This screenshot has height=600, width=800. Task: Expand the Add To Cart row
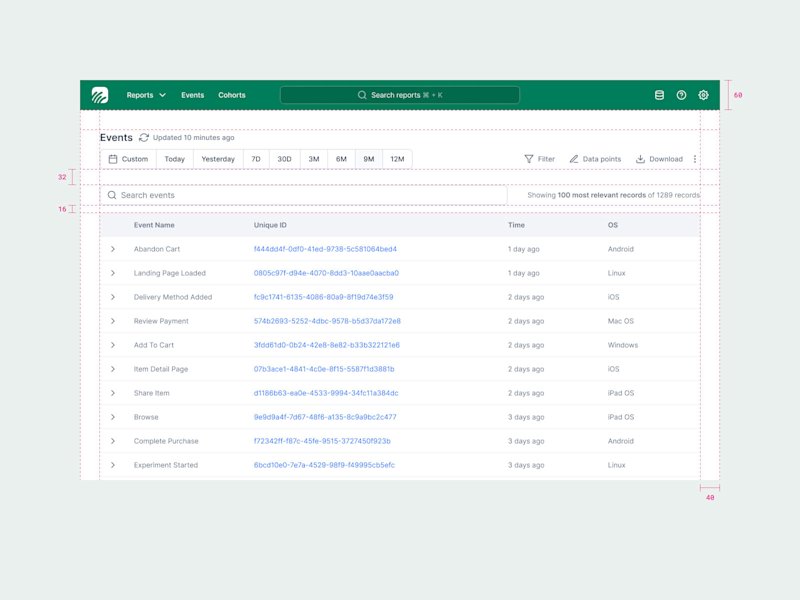click(113, 345)
